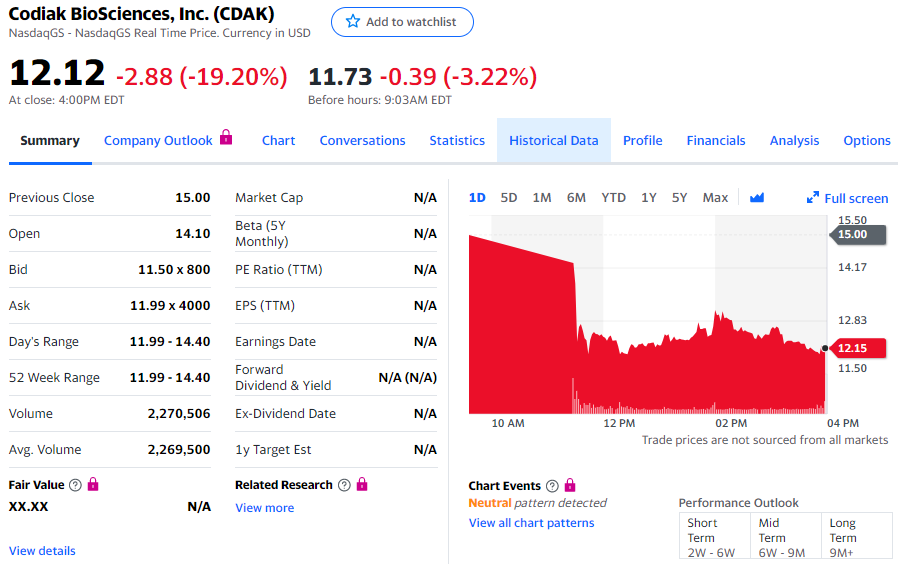This screenshot has height=564, width=898.
Task: Select the 5Y chart range
Action: coord(679,198)
